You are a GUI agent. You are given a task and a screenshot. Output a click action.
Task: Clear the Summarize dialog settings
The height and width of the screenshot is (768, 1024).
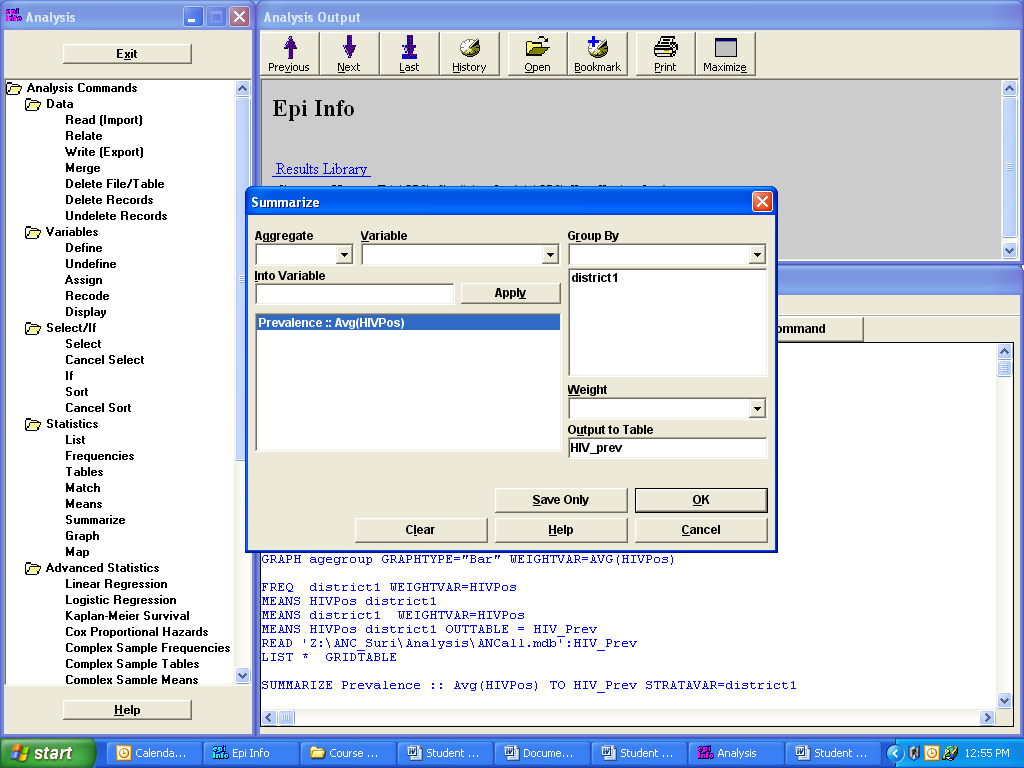pyautogui.click(x=421, y=530)
